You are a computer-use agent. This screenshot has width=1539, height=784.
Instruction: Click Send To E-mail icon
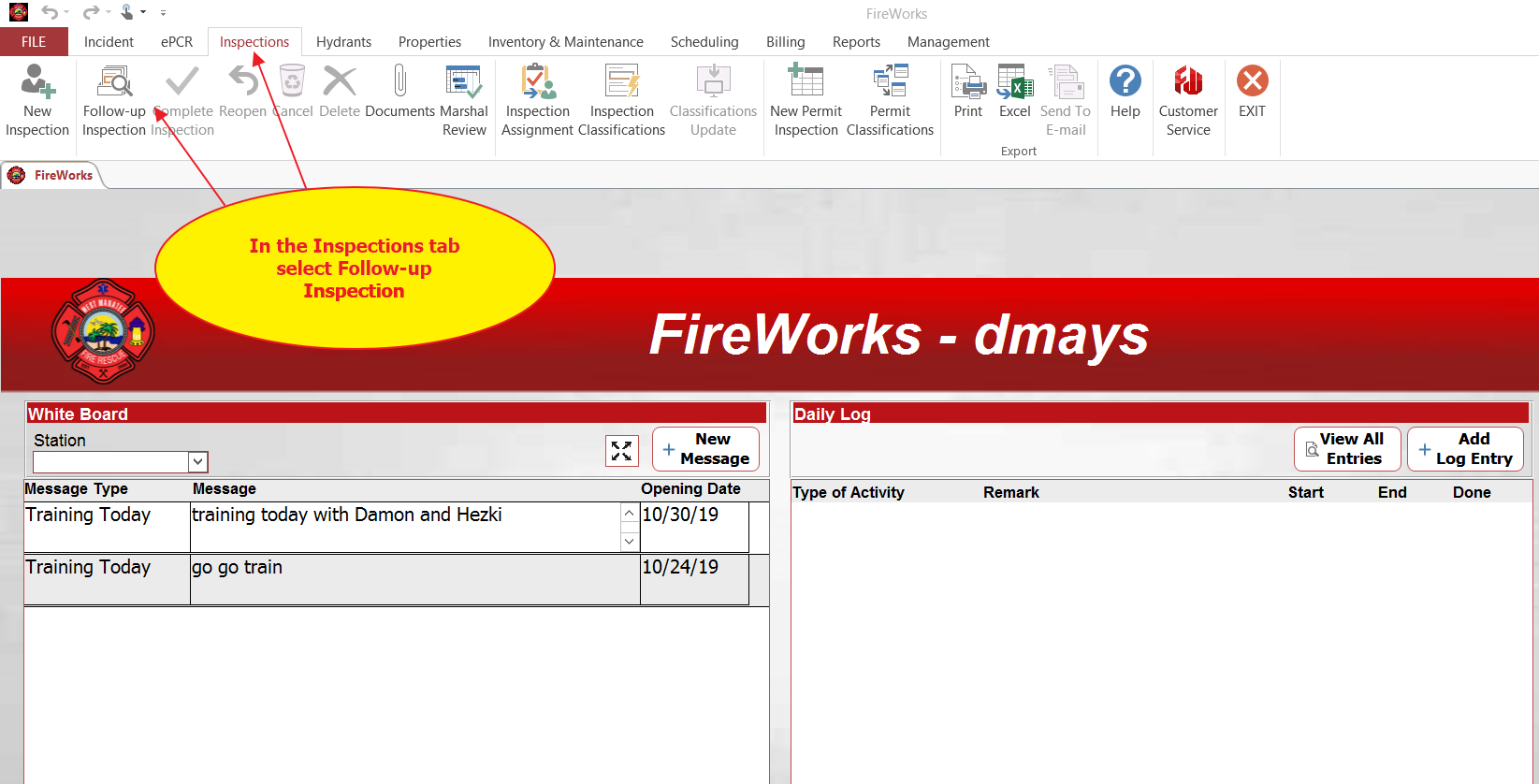click(1066, 81)
